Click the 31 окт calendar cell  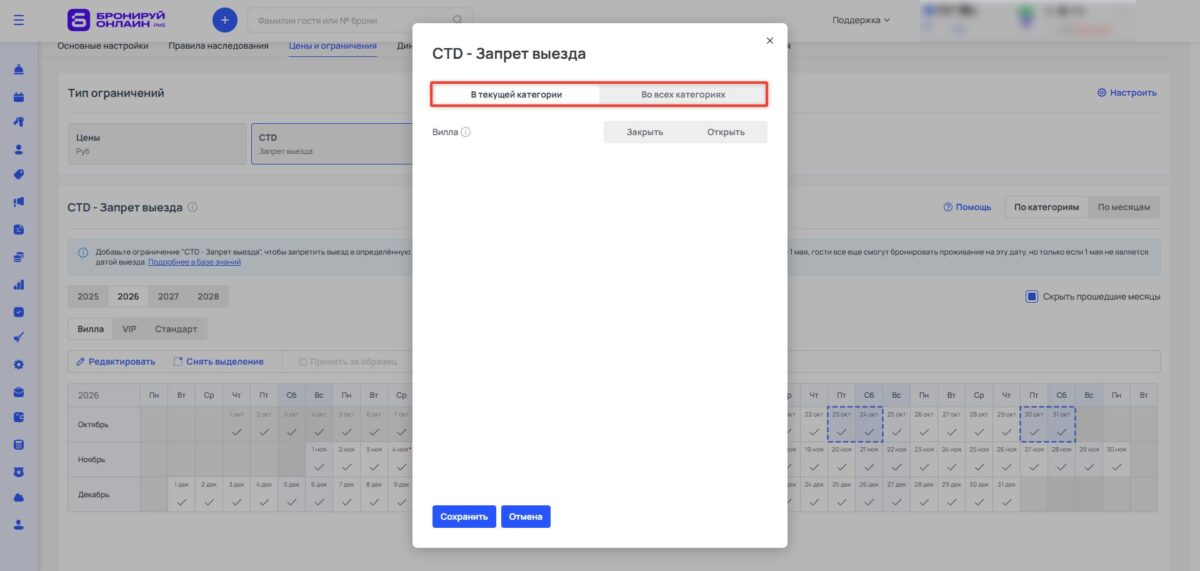tap(1061, 424)
